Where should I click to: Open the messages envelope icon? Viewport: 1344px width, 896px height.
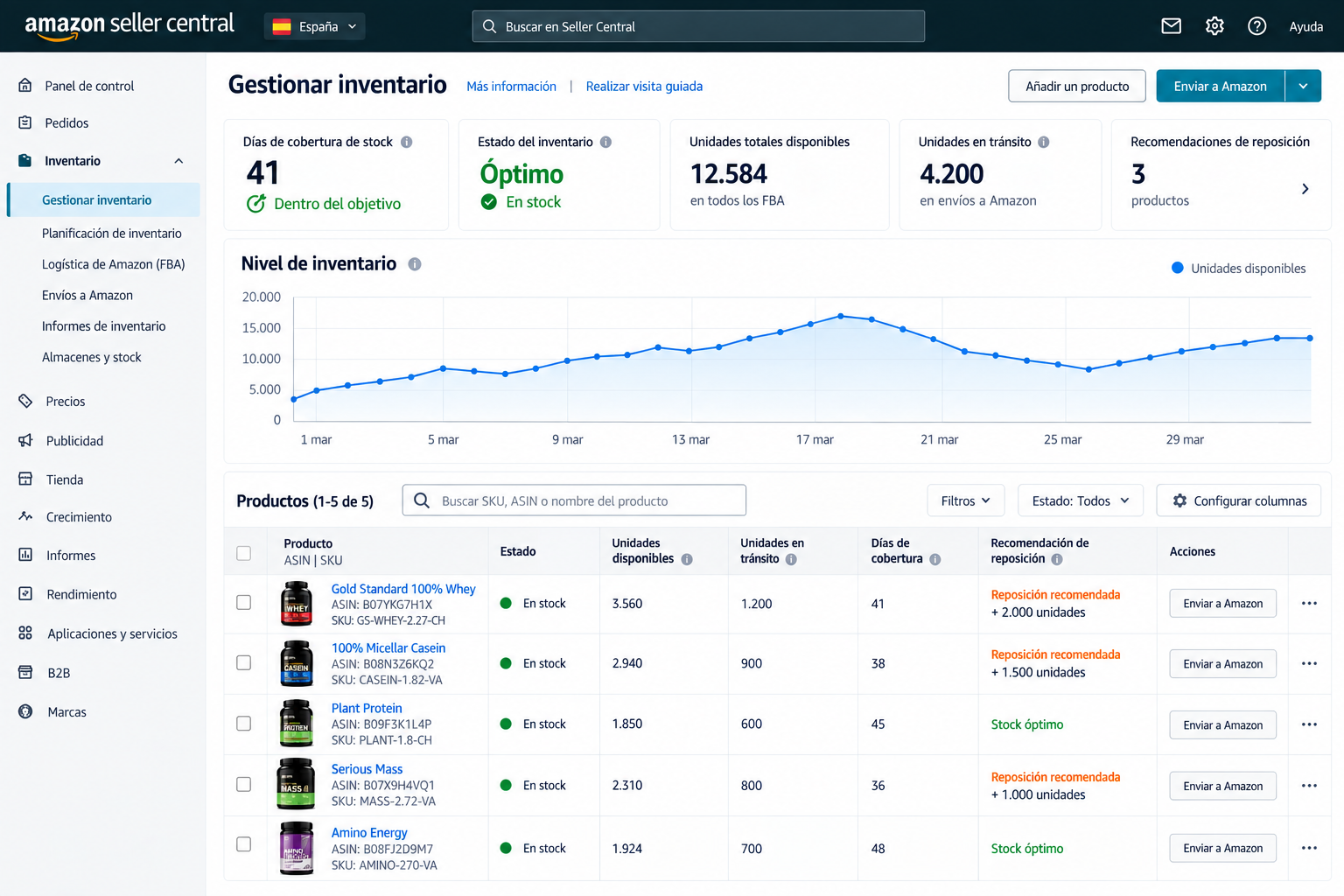(1171, 26)
